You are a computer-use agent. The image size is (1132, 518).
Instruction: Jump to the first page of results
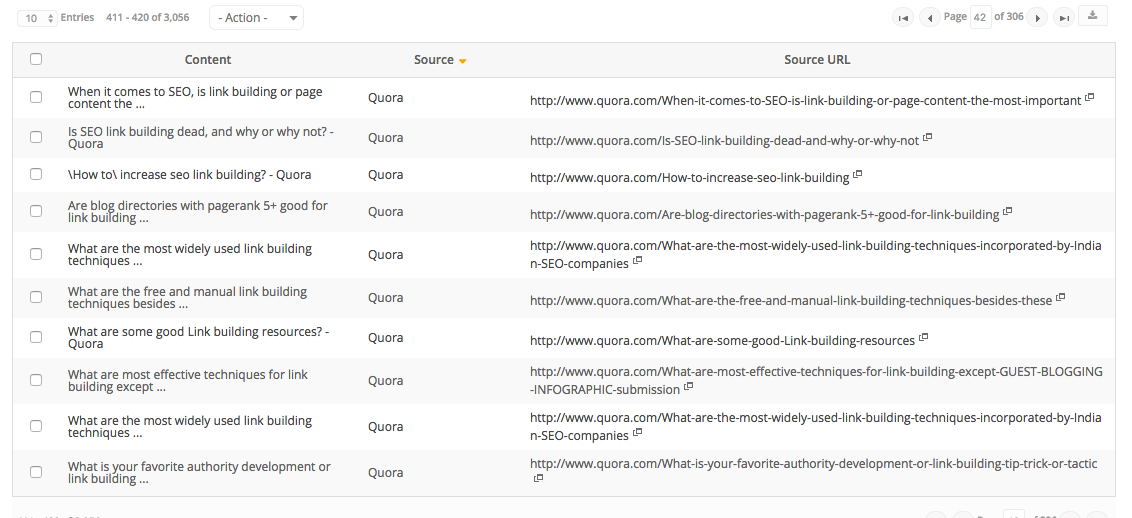[903, 18]
